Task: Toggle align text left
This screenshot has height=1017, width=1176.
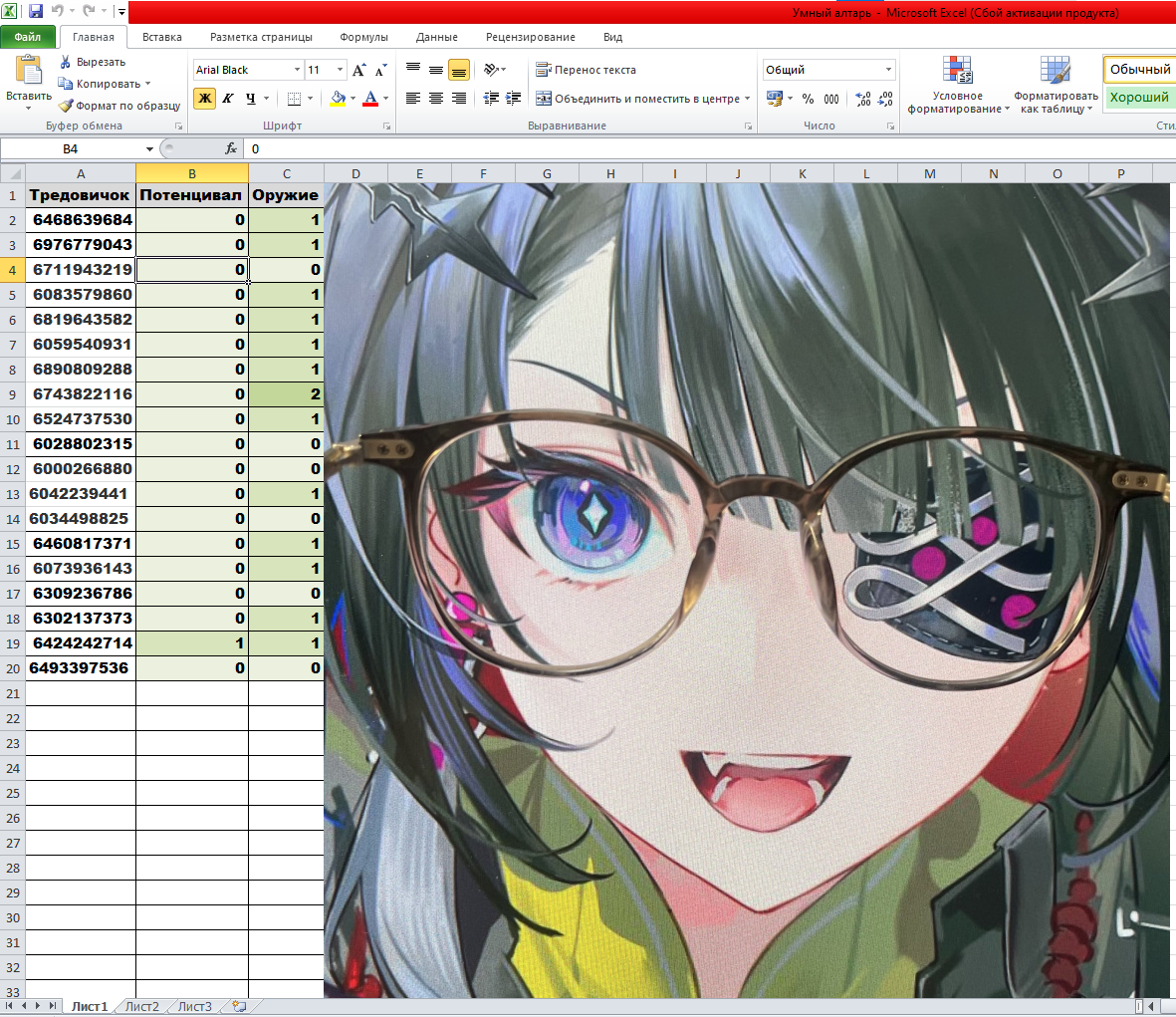Action: (x=413, y=99)
